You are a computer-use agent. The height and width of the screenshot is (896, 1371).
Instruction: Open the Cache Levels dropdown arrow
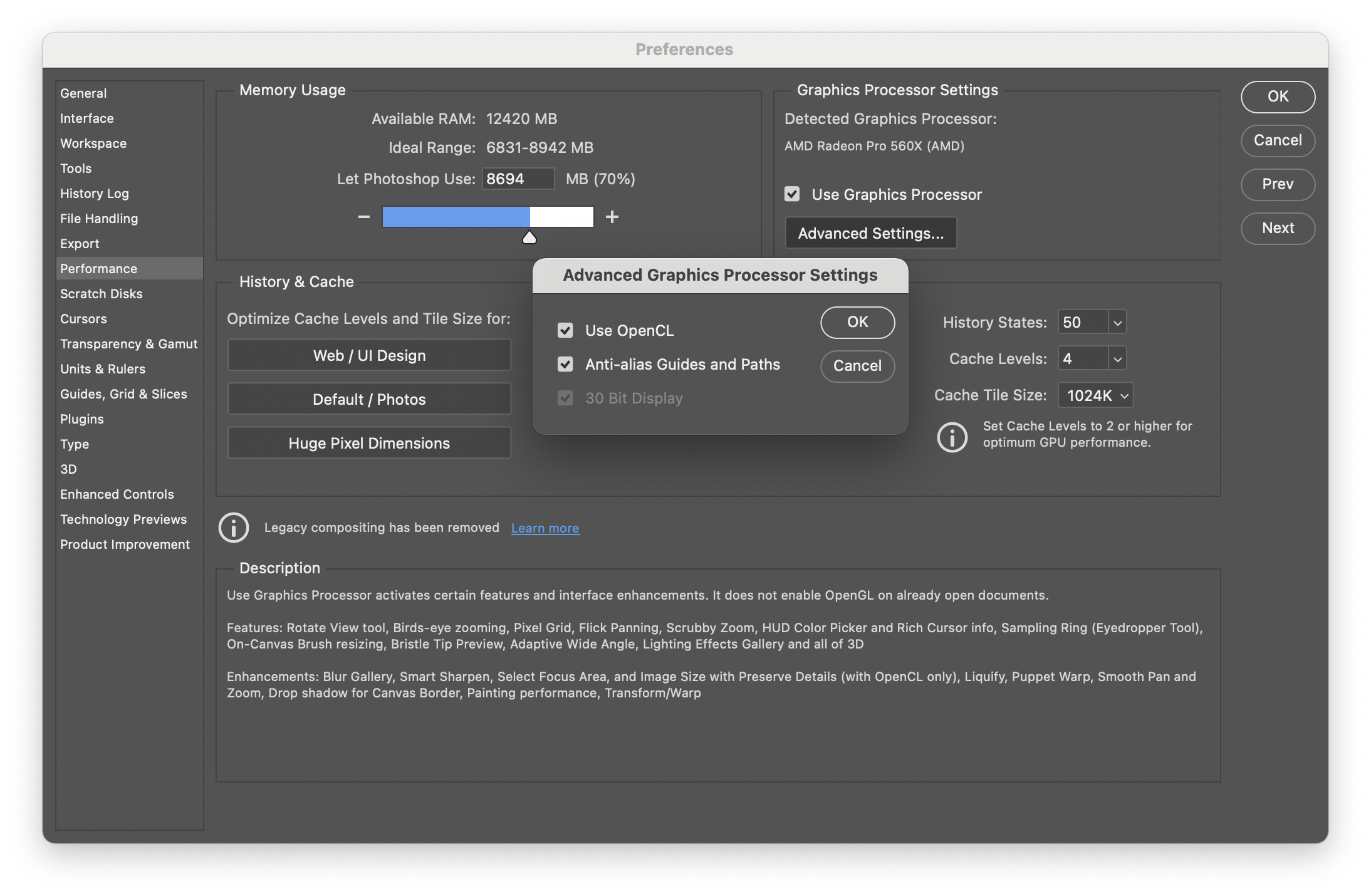point(1117,359)
